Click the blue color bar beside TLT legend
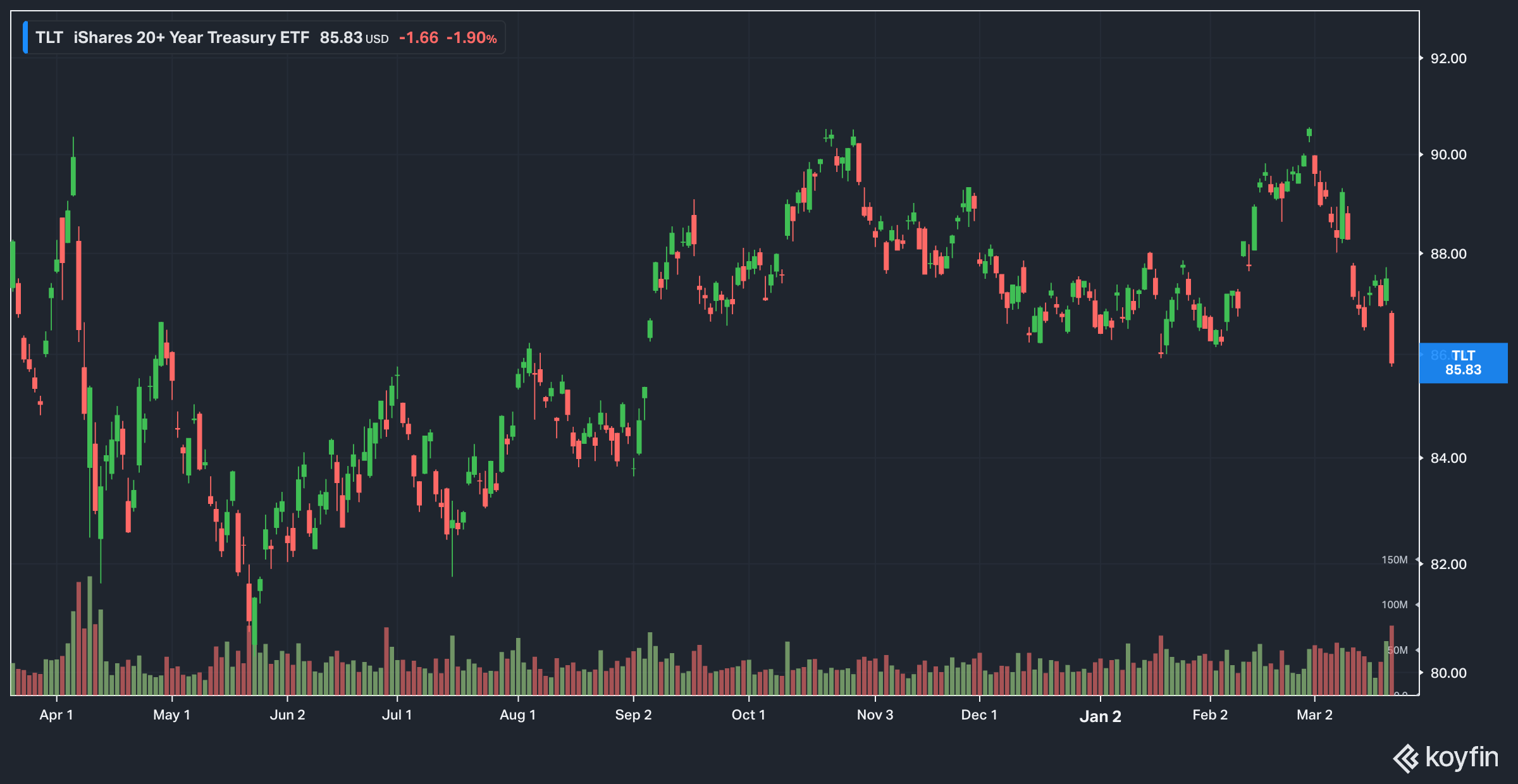Image resolution: width=1518 pixels, height=784 pixels. click(25, 37)
